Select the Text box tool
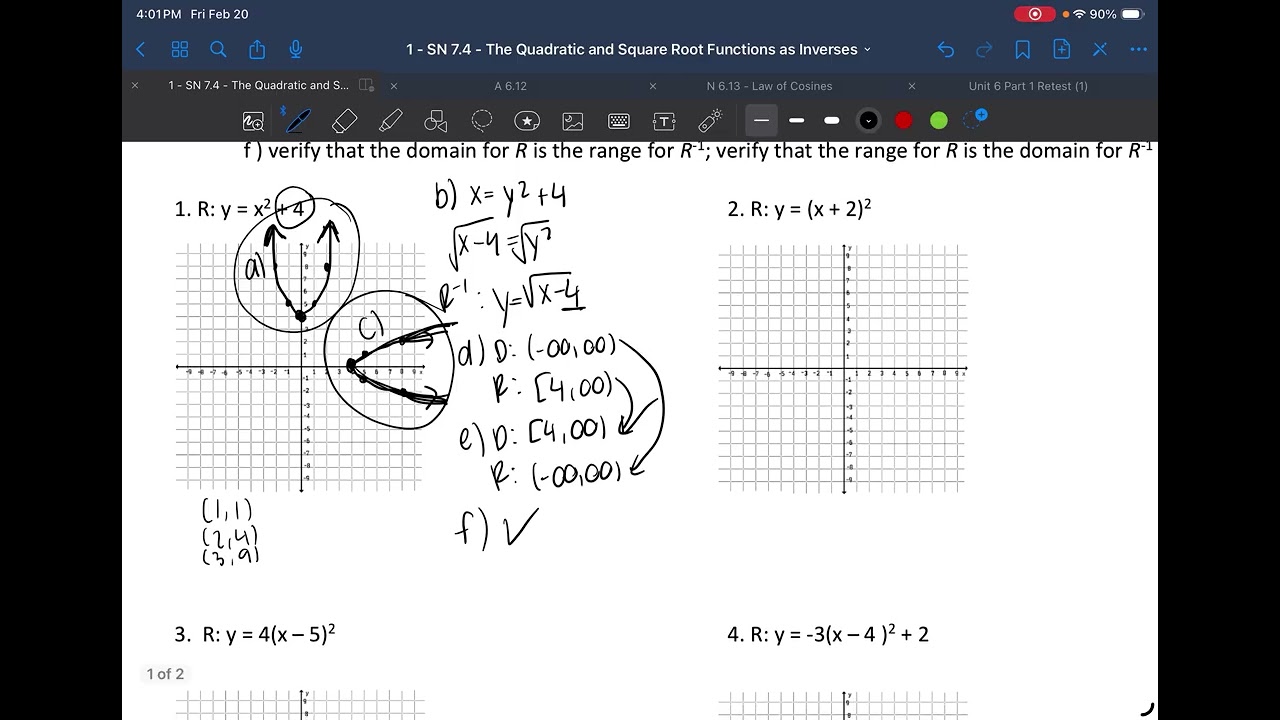 [x=664, y=121]
